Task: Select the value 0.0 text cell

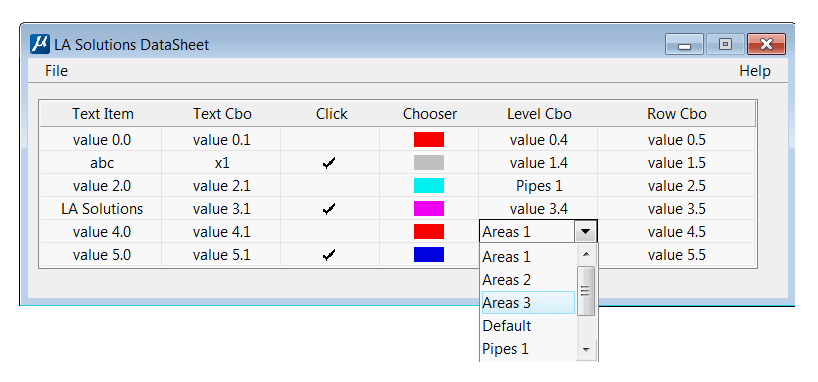Action: (x=102, y=140)
